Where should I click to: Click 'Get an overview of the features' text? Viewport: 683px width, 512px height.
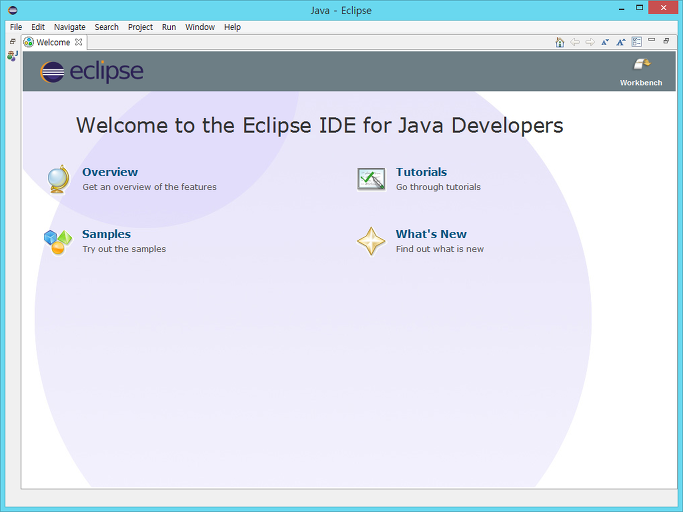[x=149, y=187]
